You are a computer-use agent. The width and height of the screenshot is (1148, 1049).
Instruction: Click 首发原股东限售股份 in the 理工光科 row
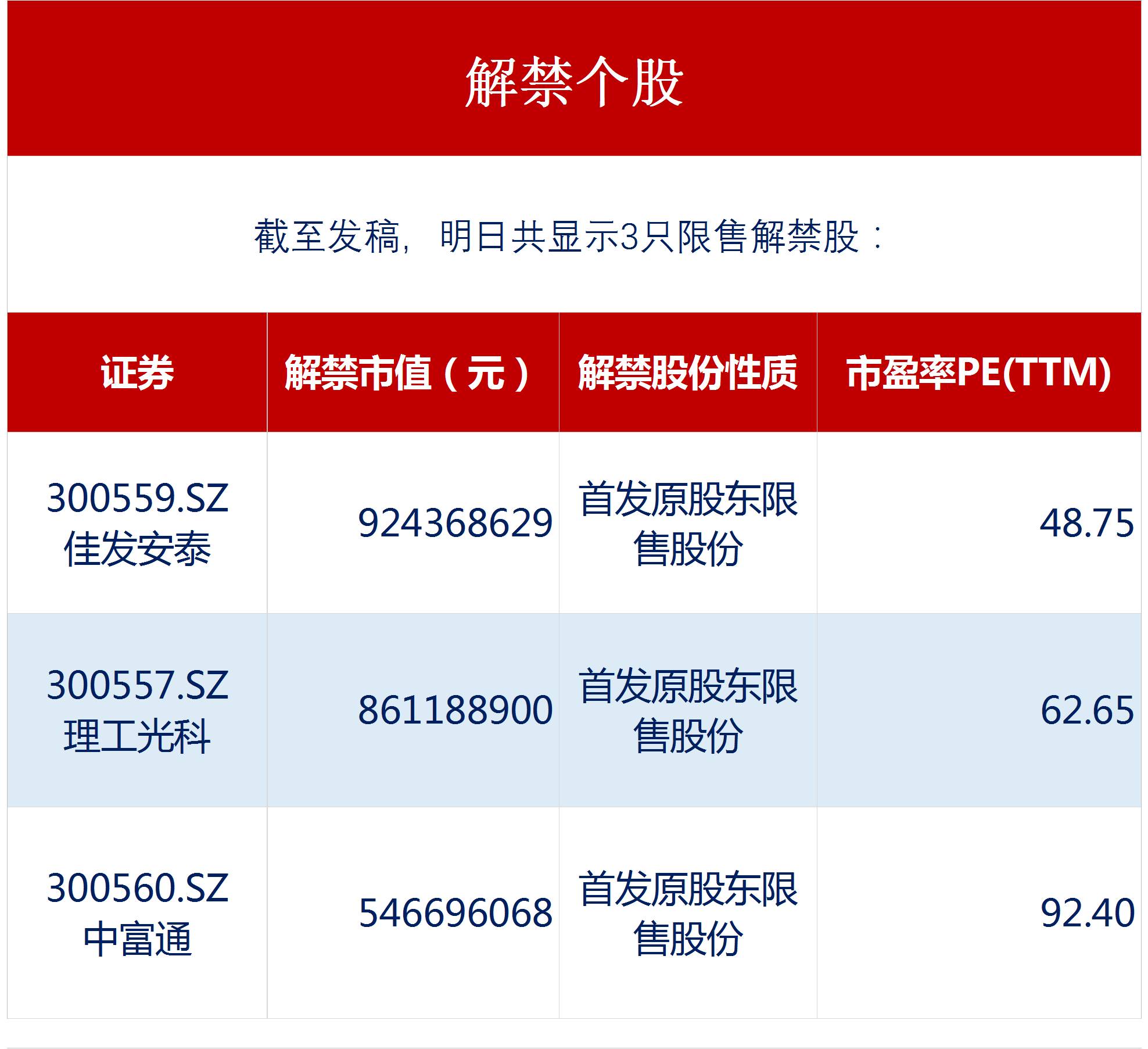[x=688, y=711]
